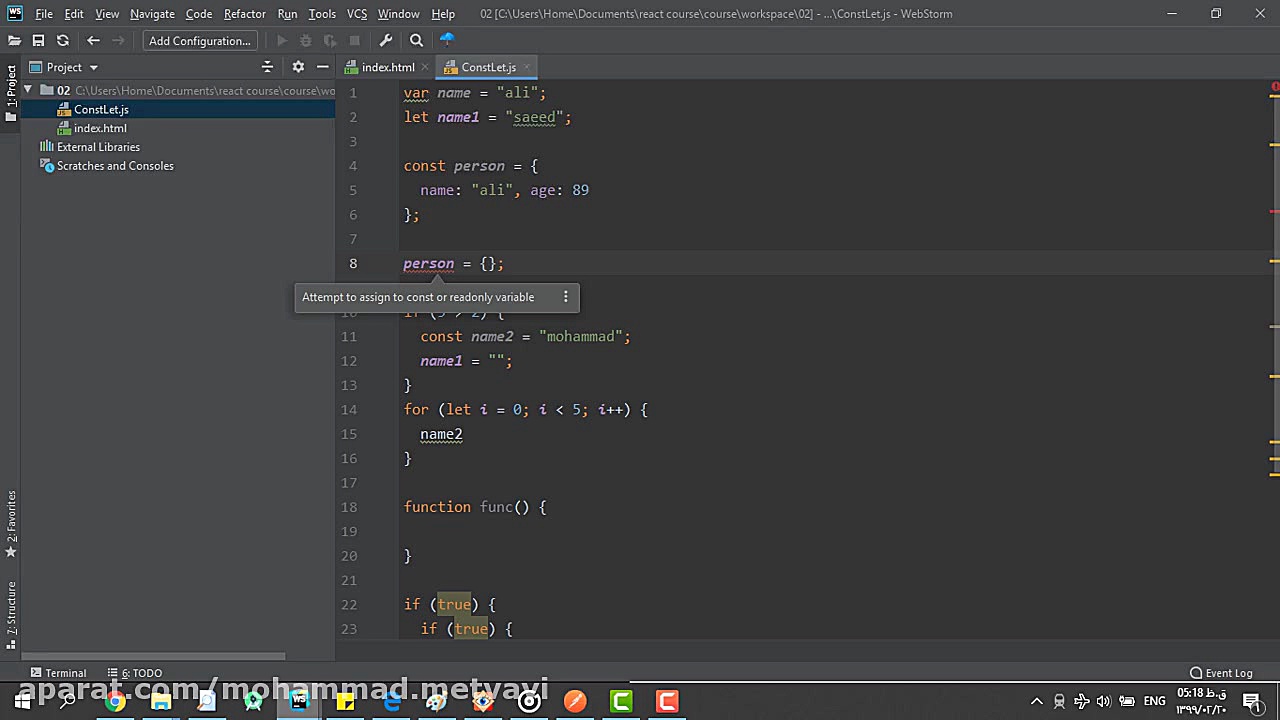This screenshot has height=720, width=1280.
Task: Open the Refactor menu
Action: click(245, 14)
